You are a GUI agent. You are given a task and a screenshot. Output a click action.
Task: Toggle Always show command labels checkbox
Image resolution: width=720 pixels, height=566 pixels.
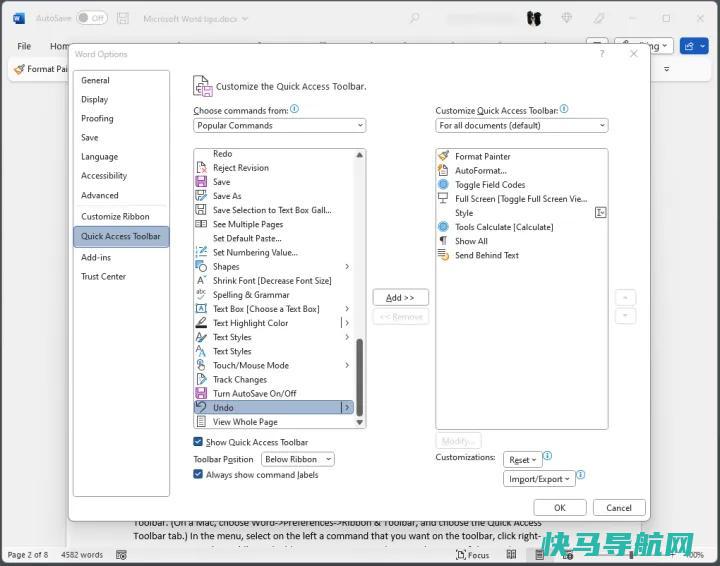[198, 474]
